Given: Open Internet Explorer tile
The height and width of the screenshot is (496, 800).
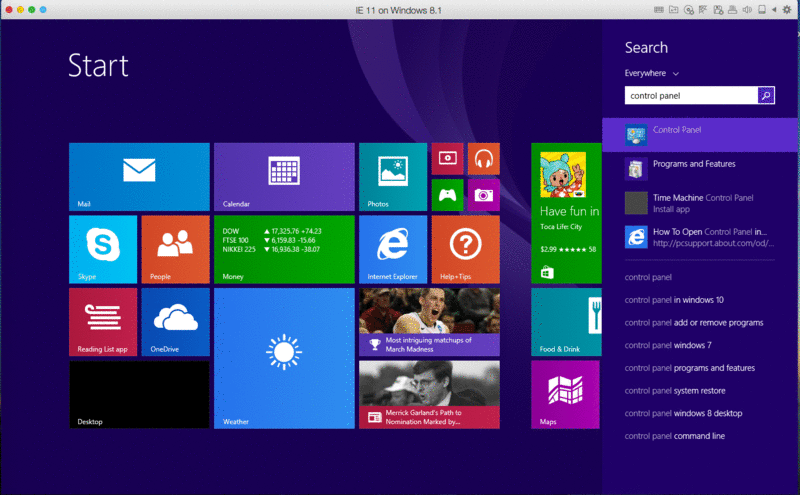Looking at the screenshot, I should point(393,249).
